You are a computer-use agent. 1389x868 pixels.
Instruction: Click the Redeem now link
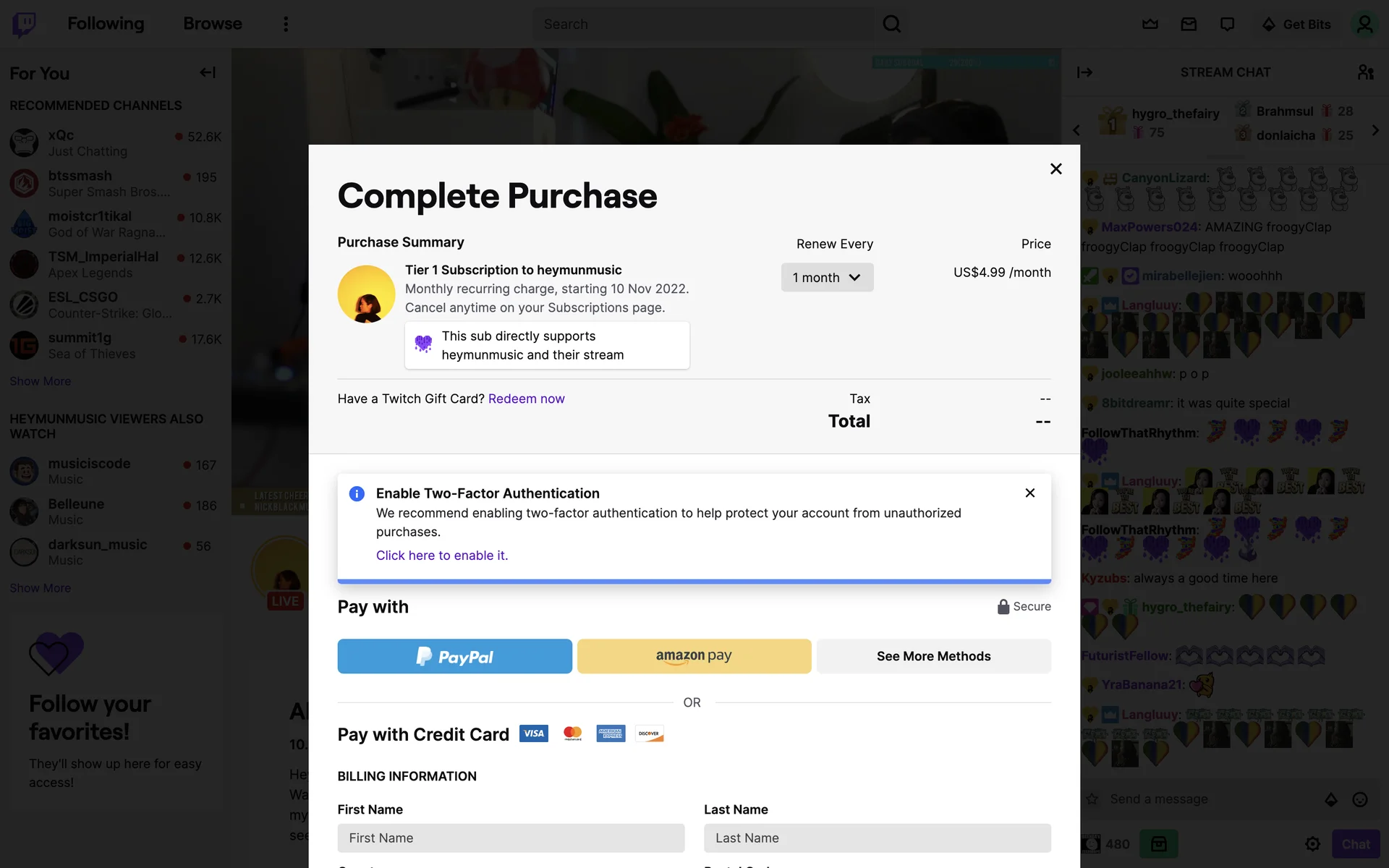pos(526,399)
